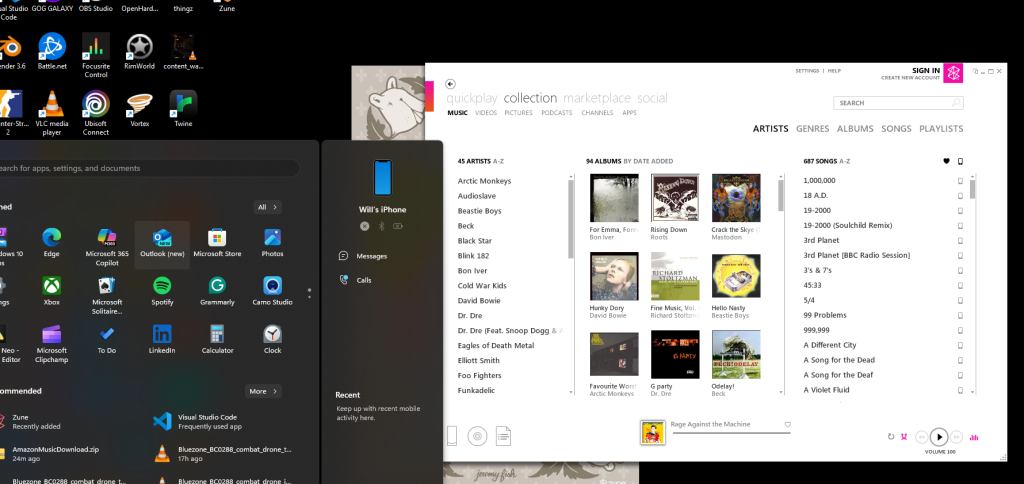Open Outlook (new) from pinned apps

(x=162, y=243)
